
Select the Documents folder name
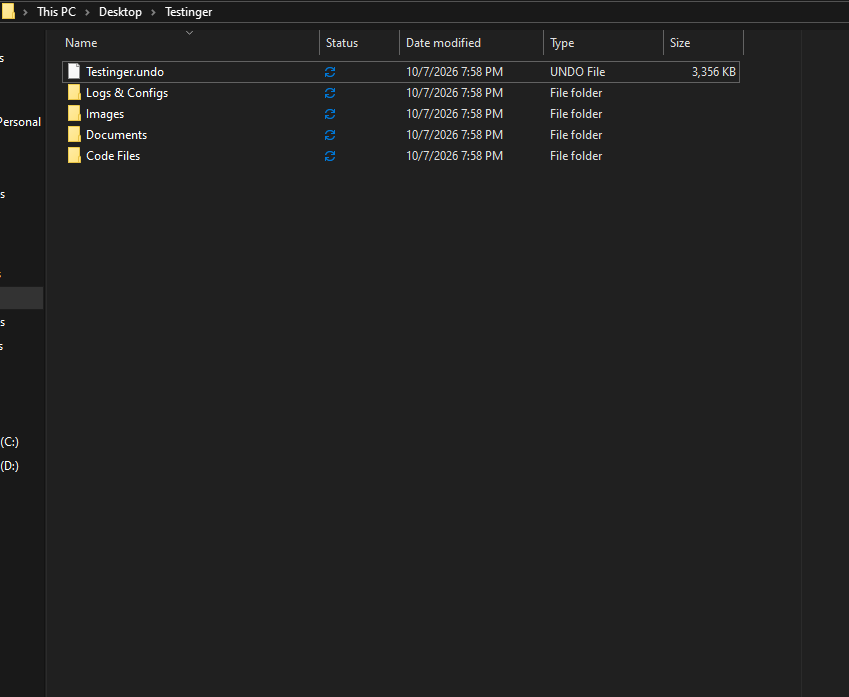(x=116, y=135)
